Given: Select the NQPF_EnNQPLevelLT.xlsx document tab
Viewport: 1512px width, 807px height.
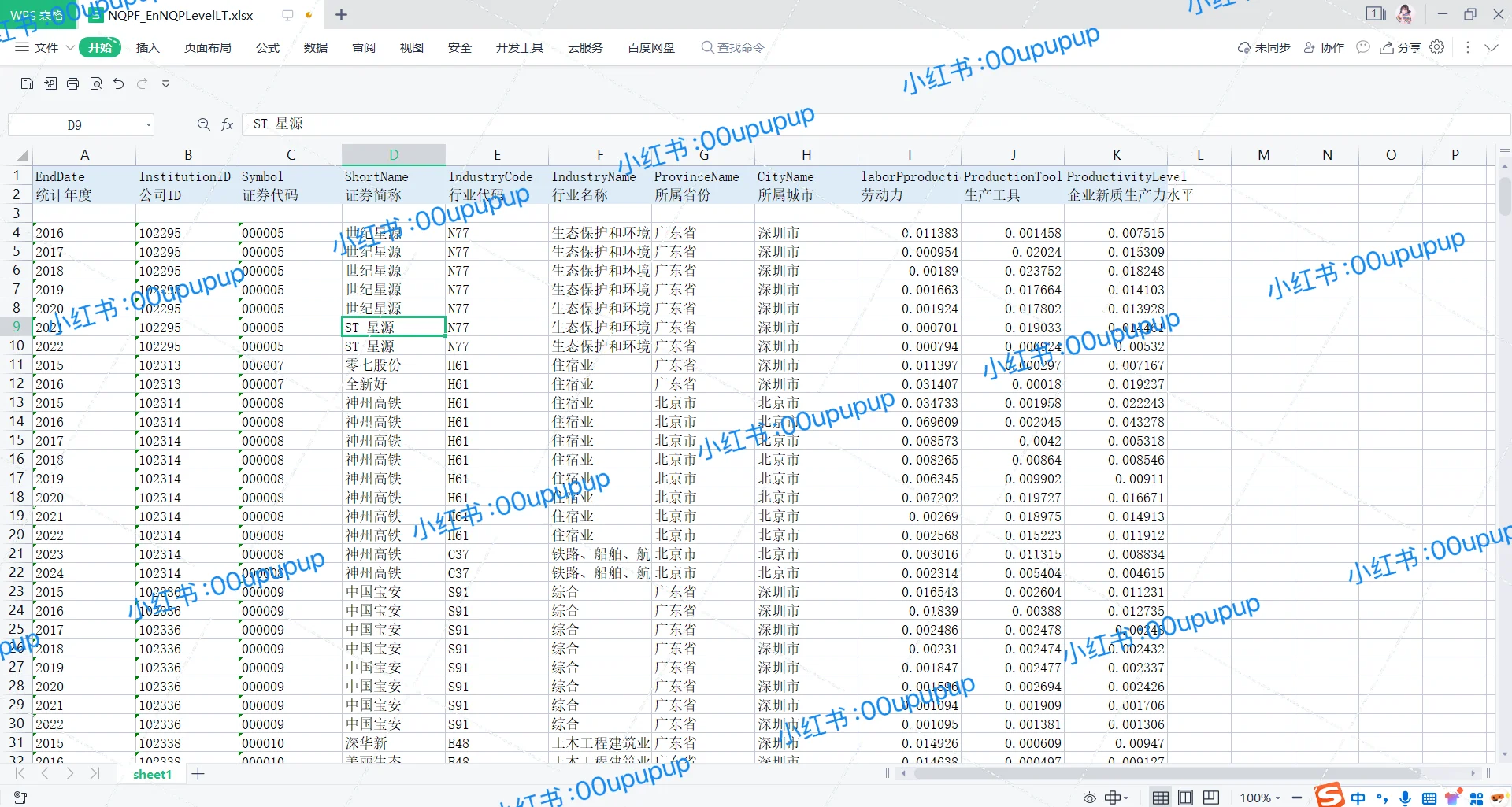Looking at the screenshot, I should point(180,15).
